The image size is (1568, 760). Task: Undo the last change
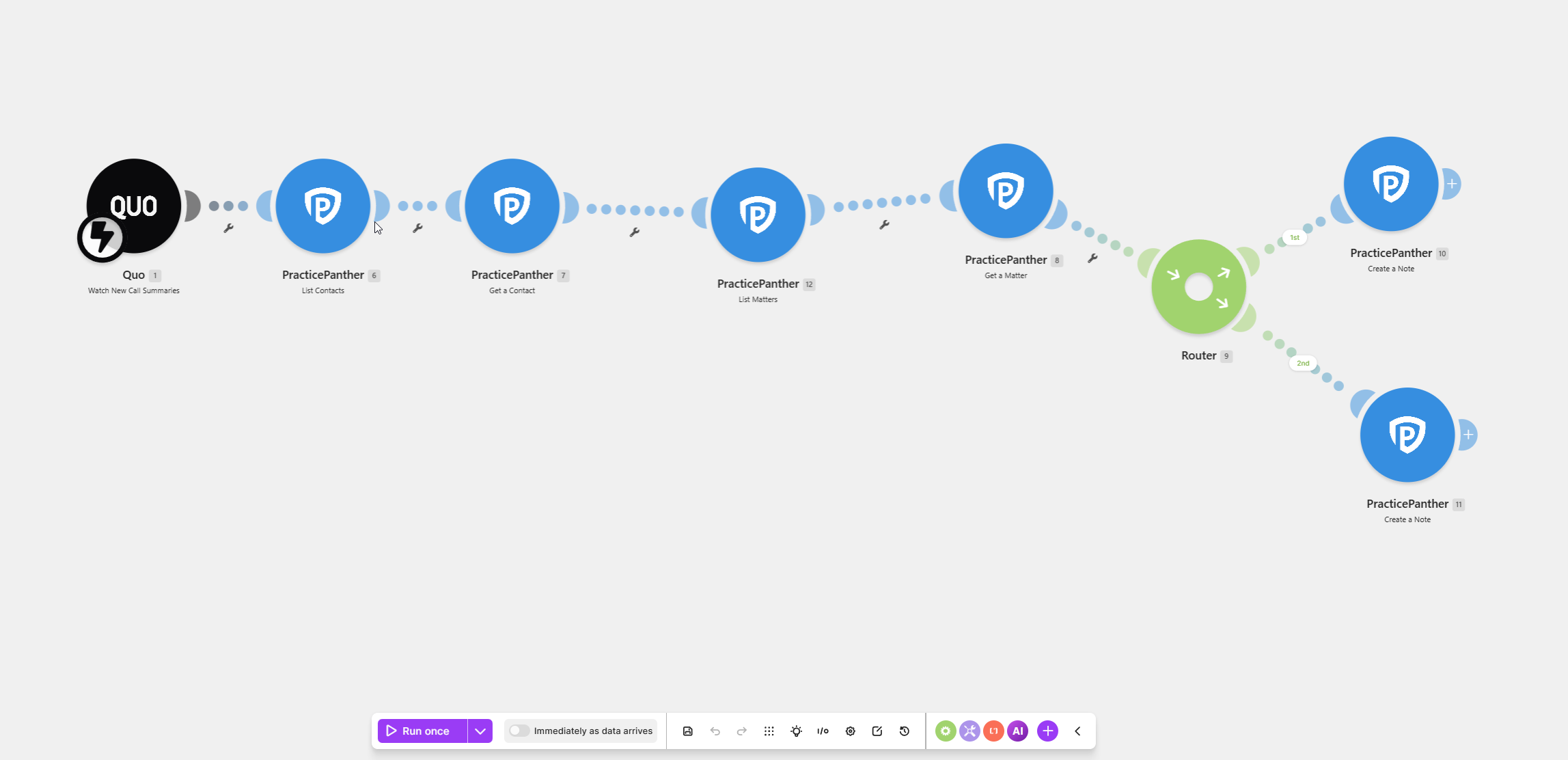[715, 731]
